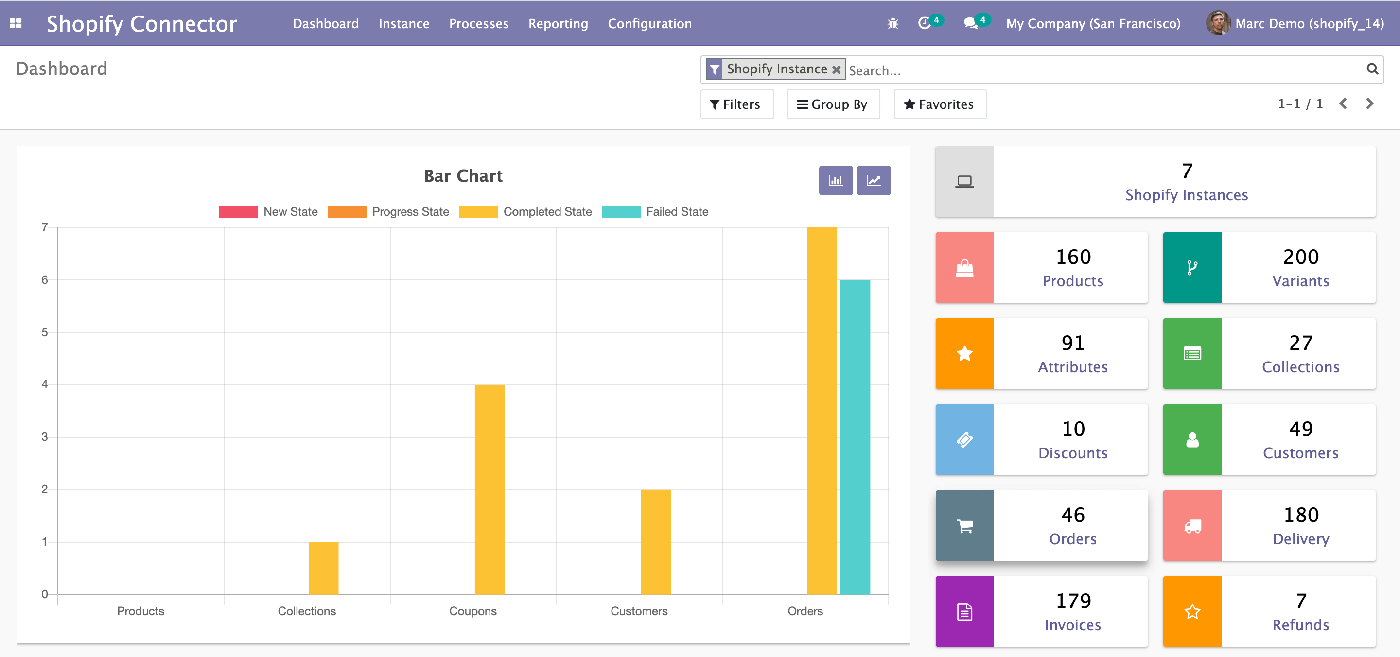Viewport: 1400px width, 657px height.
Task: Click the Orders Completed State bar
Action: pos(822,411)
